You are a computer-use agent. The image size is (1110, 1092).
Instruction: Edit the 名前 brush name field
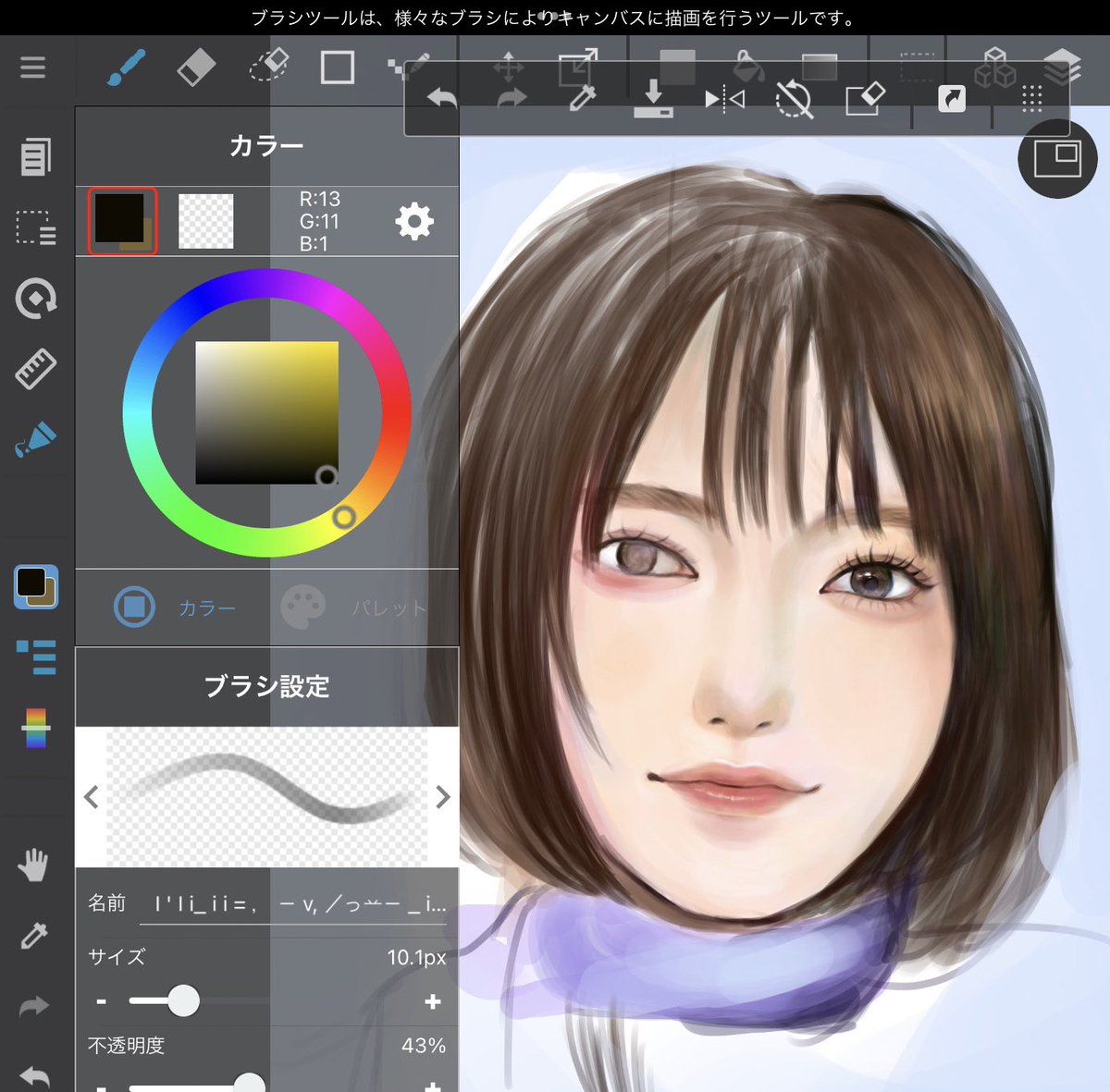click(293, 903)
